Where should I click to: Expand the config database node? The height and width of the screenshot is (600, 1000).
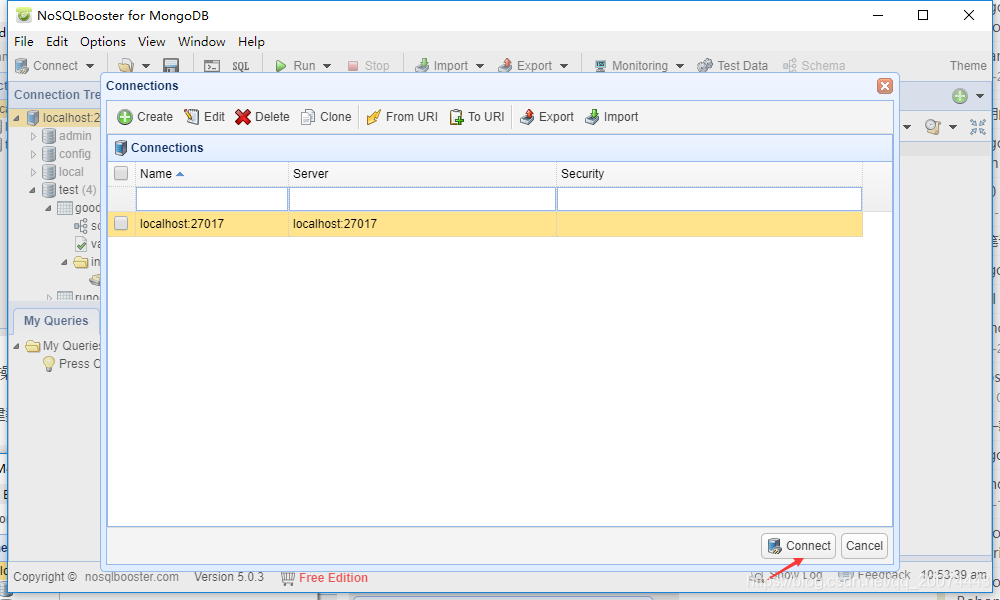click(x=34, y=154)
